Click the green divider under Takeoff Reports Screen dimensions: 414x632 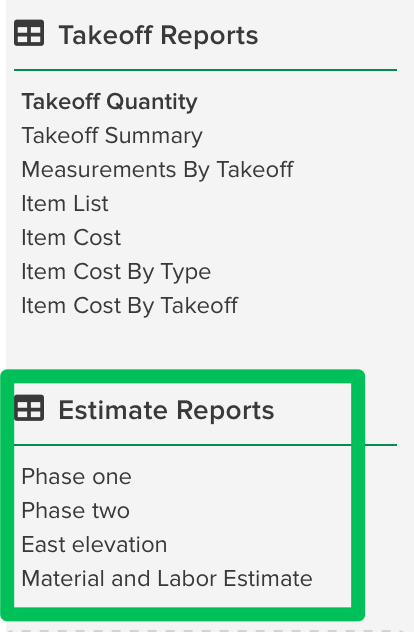pyautogui.click(x=206, y=70)
